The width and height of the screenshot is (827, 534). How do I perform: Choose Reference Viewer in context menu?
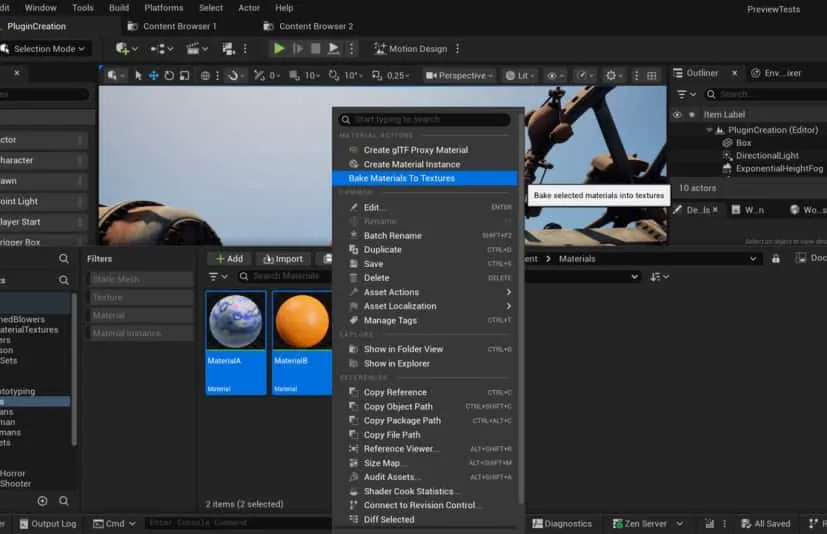point(425,449)
